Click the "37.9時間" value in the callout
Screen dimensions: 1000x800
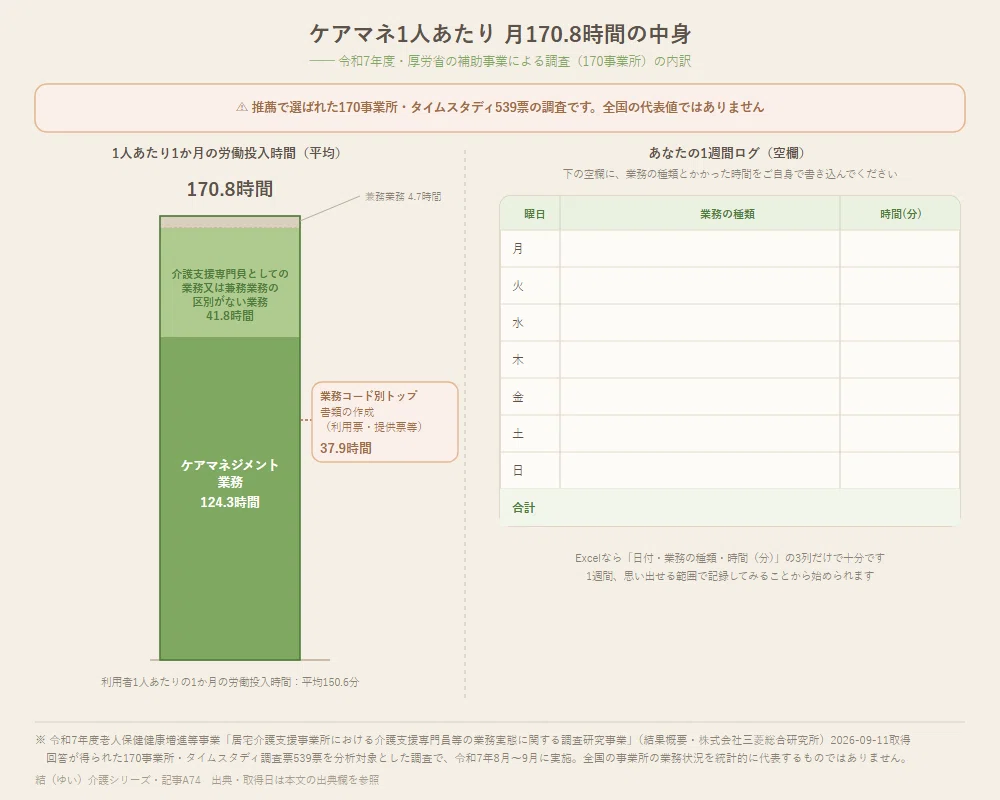coord(346,448)
